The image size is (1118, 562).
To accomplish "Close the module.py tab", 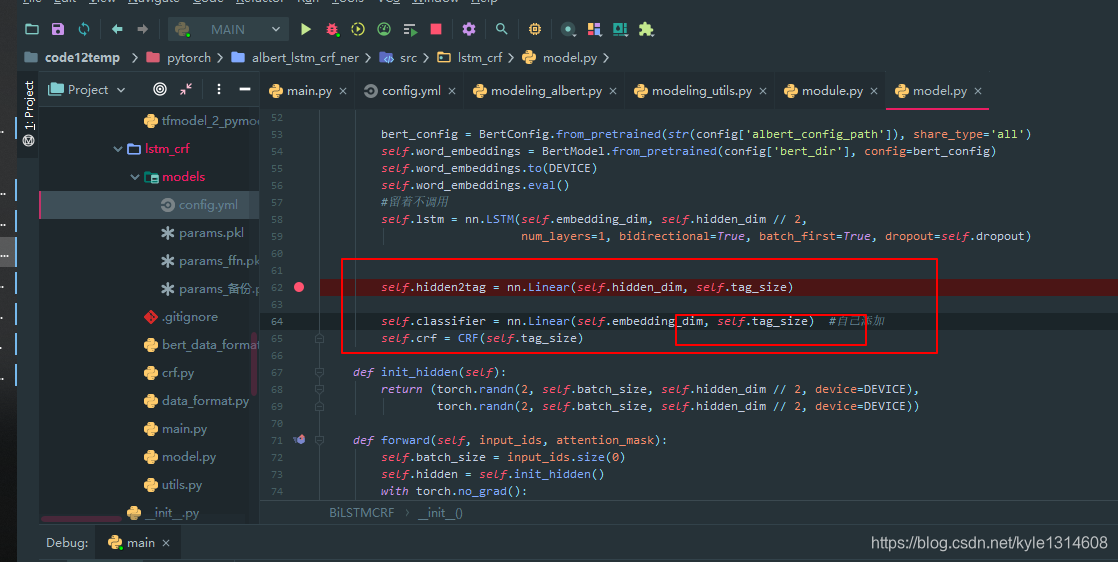I will click(874, 91).
